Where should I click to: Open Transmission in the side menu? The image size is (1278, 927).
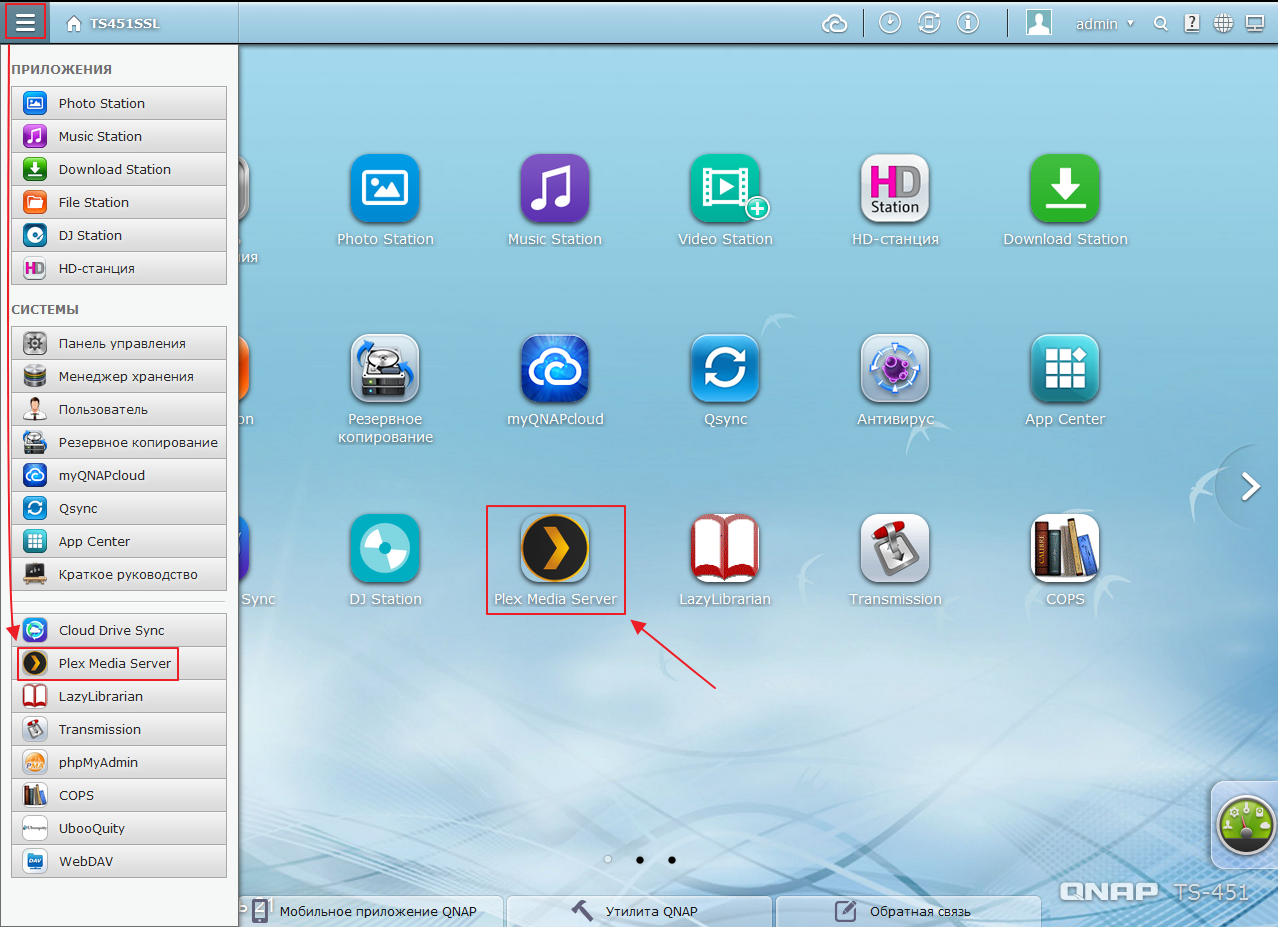pos(119,729)
